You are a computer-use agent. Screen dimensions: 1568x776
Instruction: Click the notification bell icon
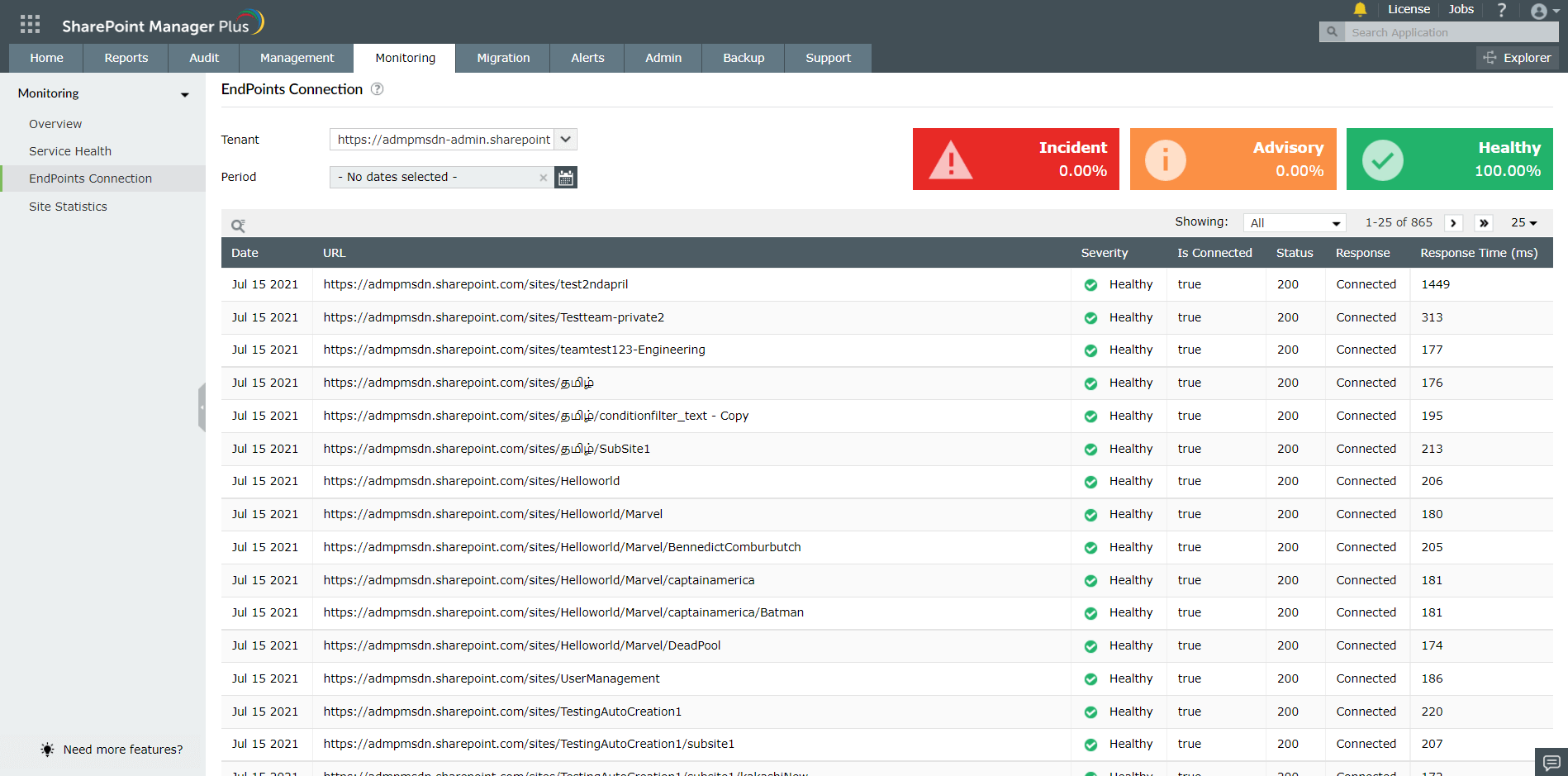(1360, 10)
